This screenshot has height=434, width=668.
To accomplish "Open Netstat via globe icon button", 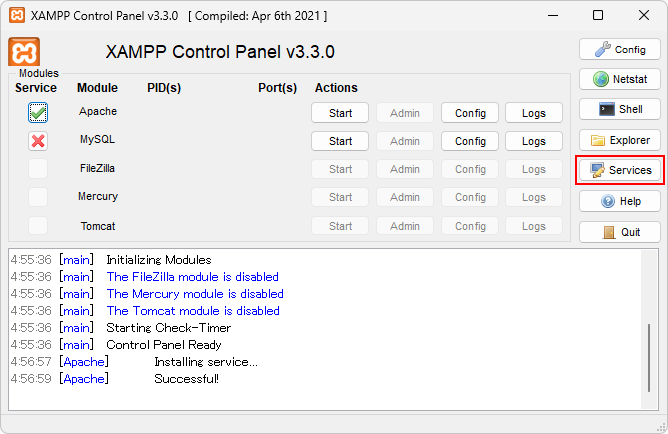I will click(619, 79).
